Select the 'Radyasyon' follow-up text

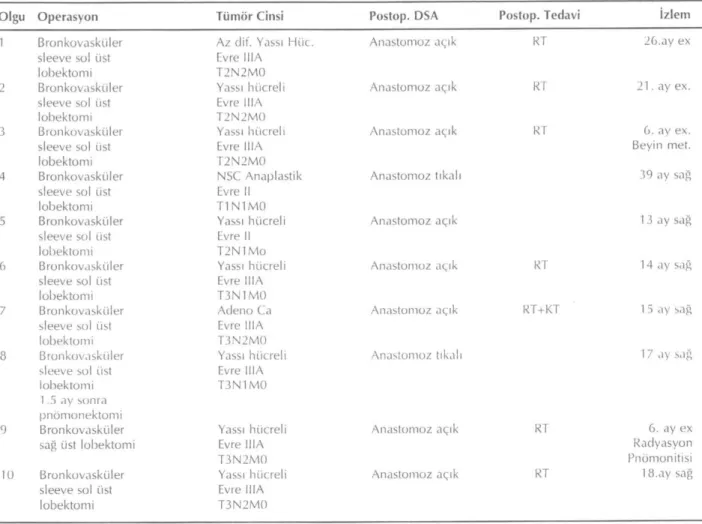663,443
